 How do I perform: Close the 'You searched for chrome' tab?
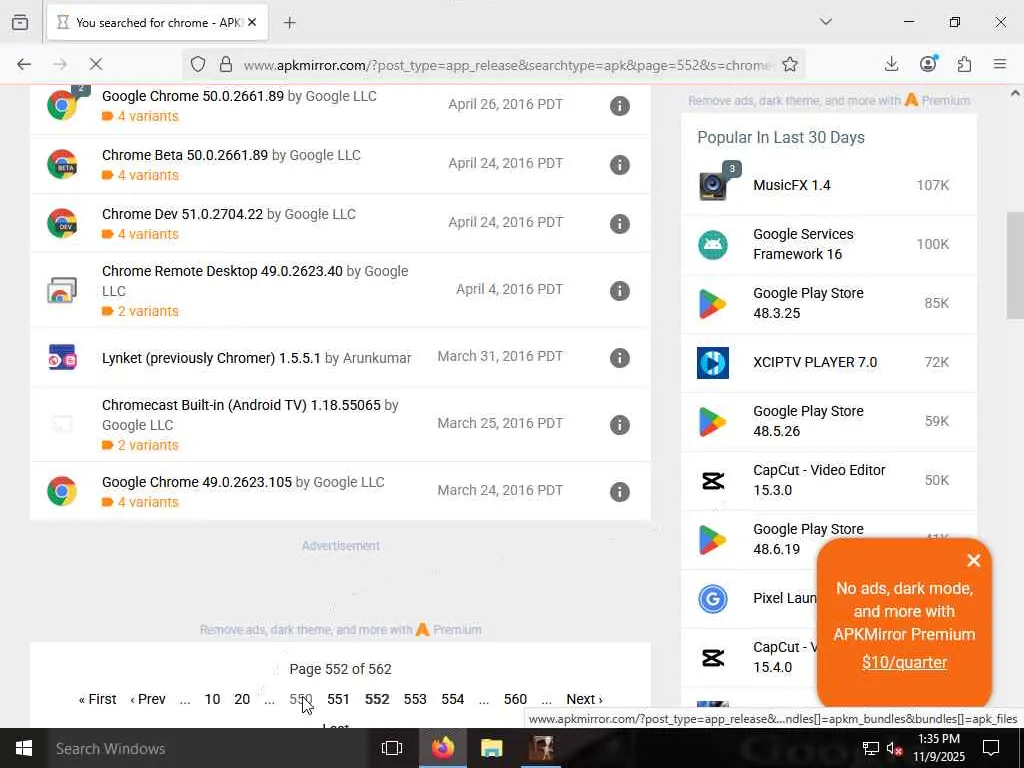click(x=252, y=22)
